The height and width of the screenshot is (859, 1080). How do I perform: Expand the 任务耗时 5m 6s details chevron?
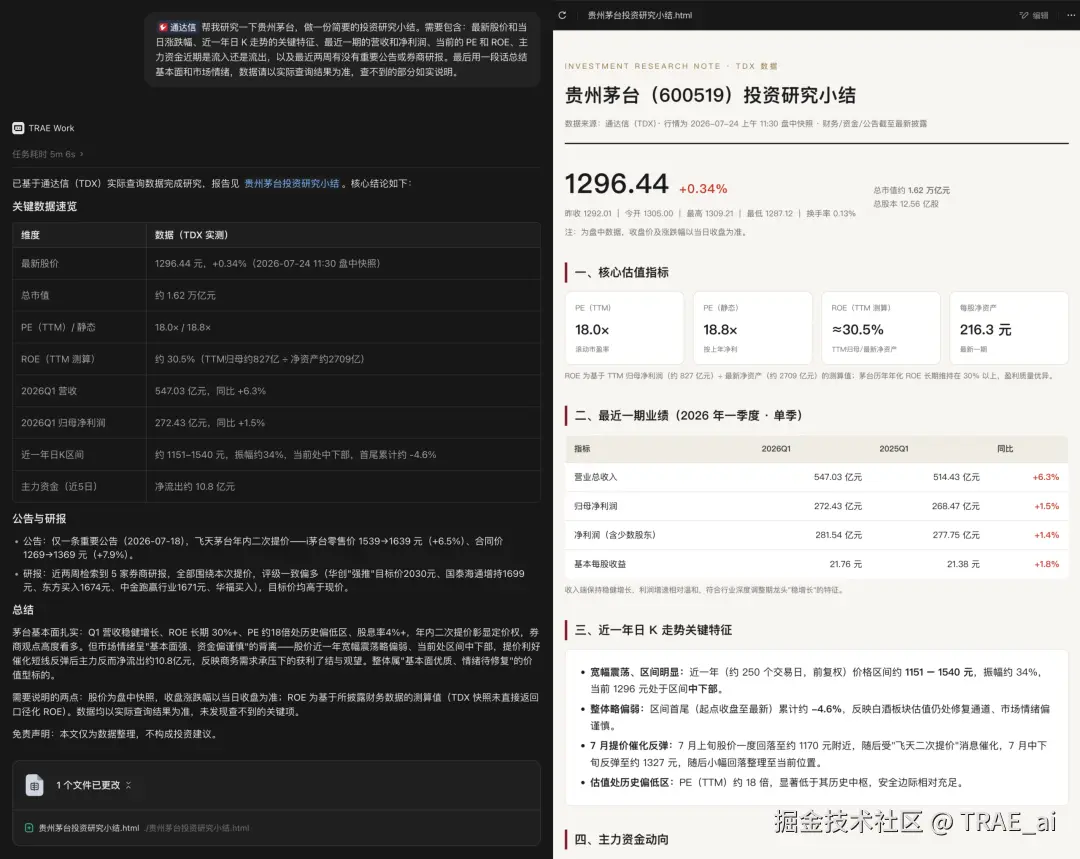(81, 154)
